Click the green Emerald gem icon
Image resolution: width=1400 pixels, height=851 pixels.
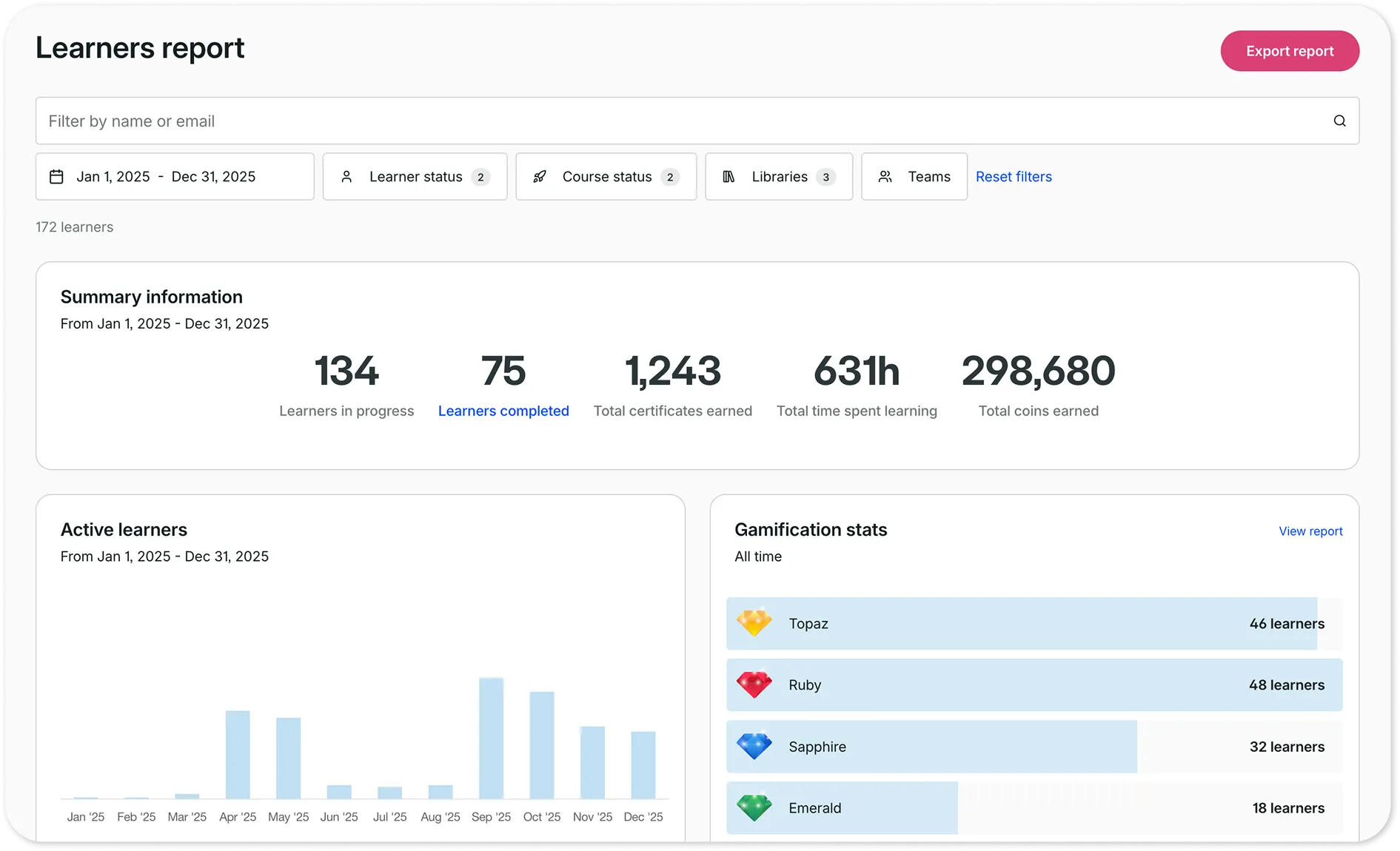754,807
